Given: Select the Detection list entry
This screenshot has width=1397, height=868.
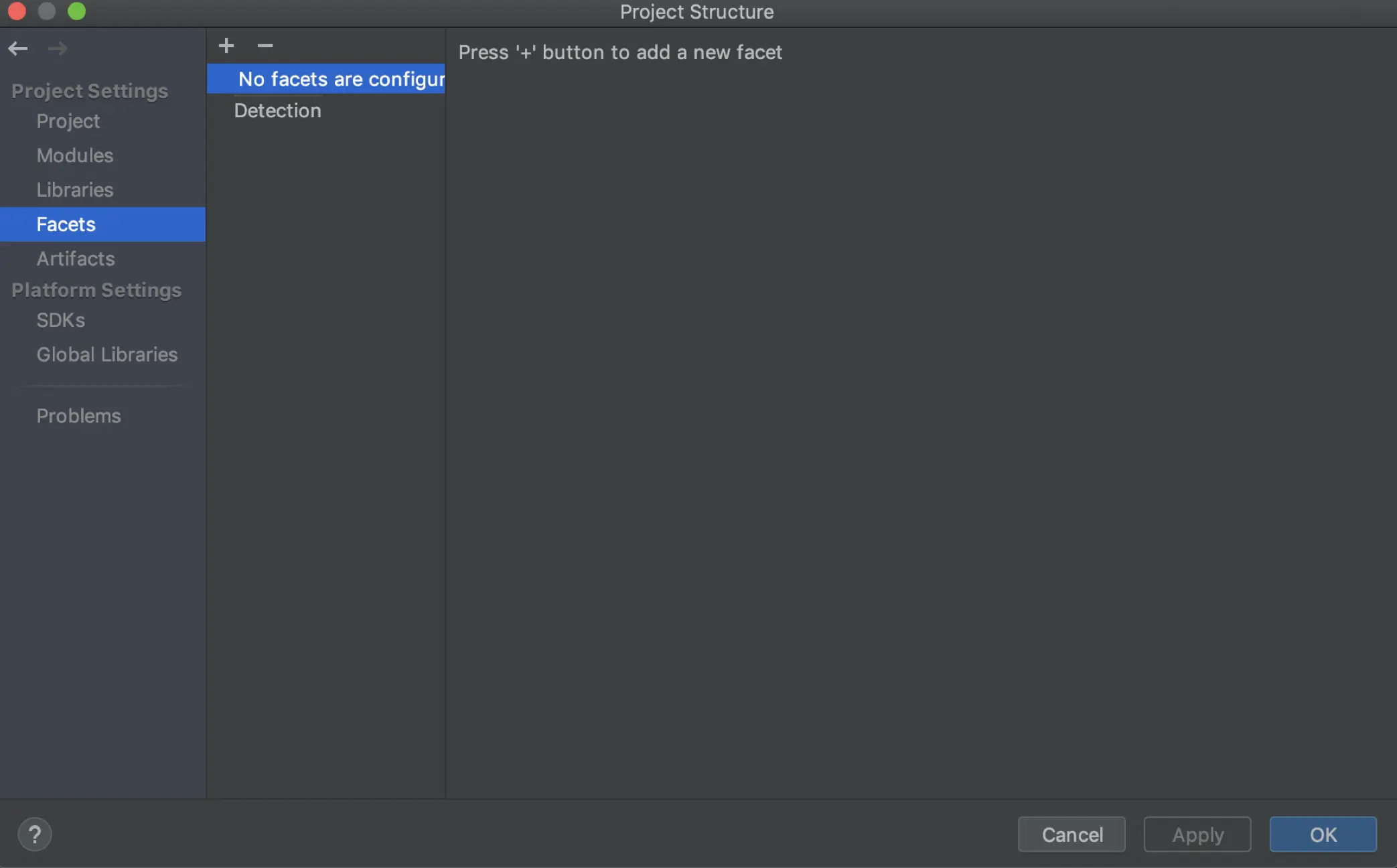Looking at the screenshot, I should coord(278,111).
